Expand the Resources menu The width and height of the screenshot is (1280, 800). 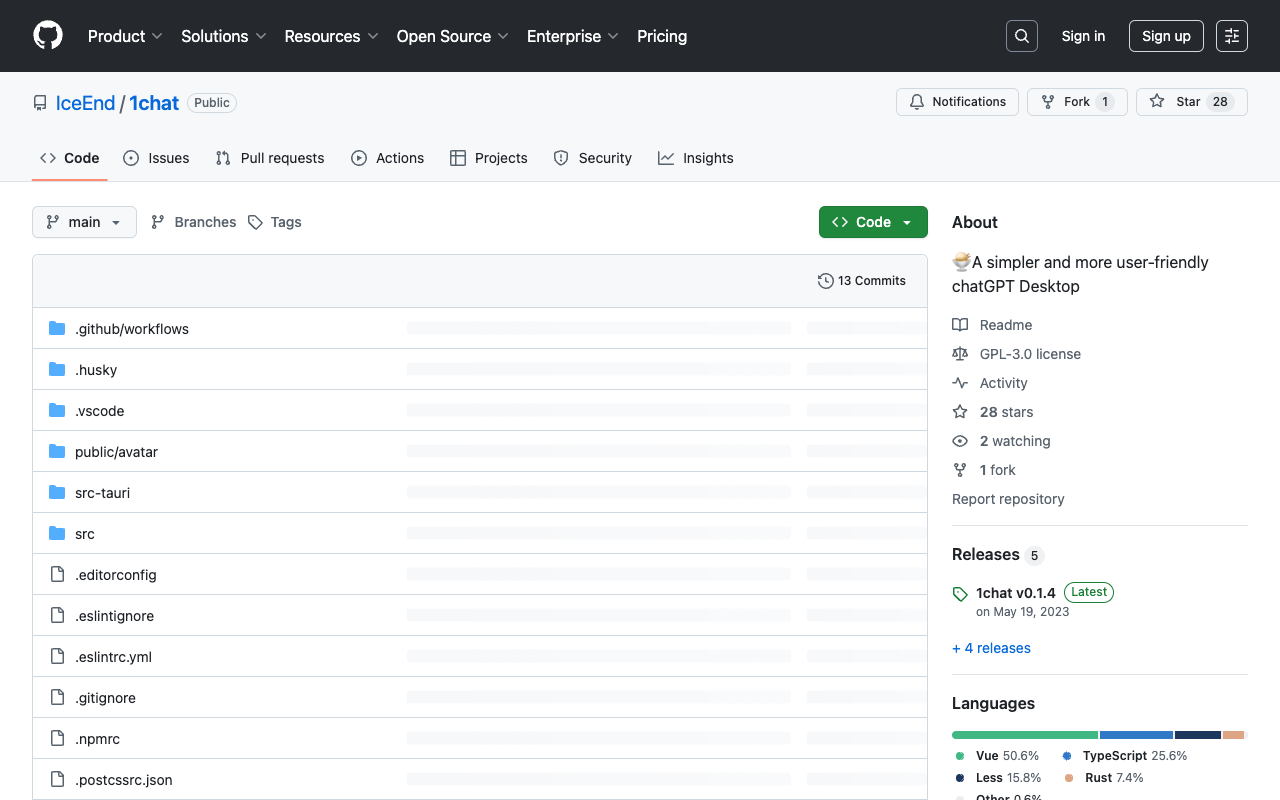[331, 36]
